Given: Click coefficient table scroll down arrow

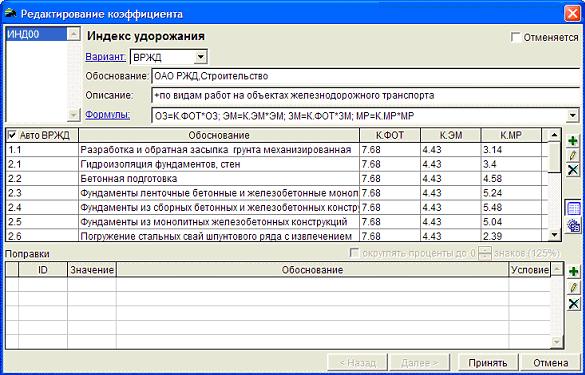Looking at the screenshot, I should [x=555, y=235].
